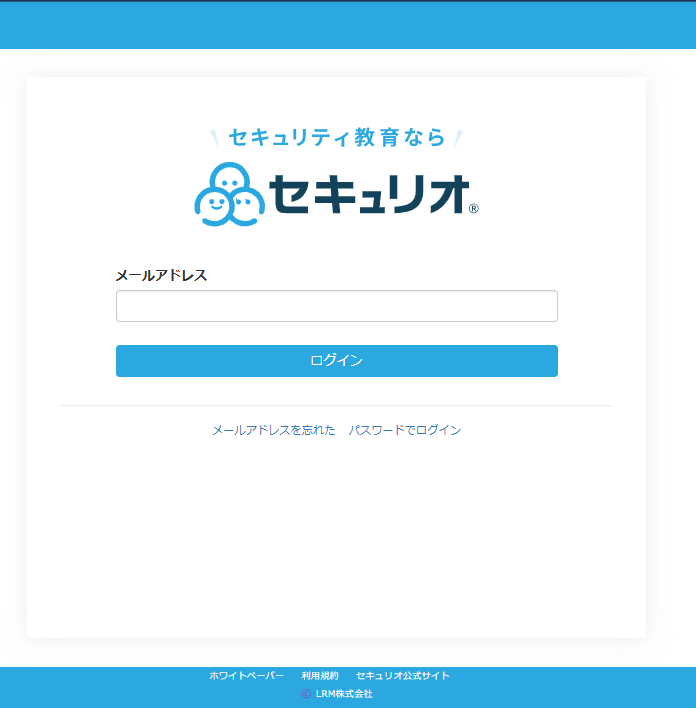Click the メールアドレス input field
This screenshot has width=696, height=708.
coord(336,306)
